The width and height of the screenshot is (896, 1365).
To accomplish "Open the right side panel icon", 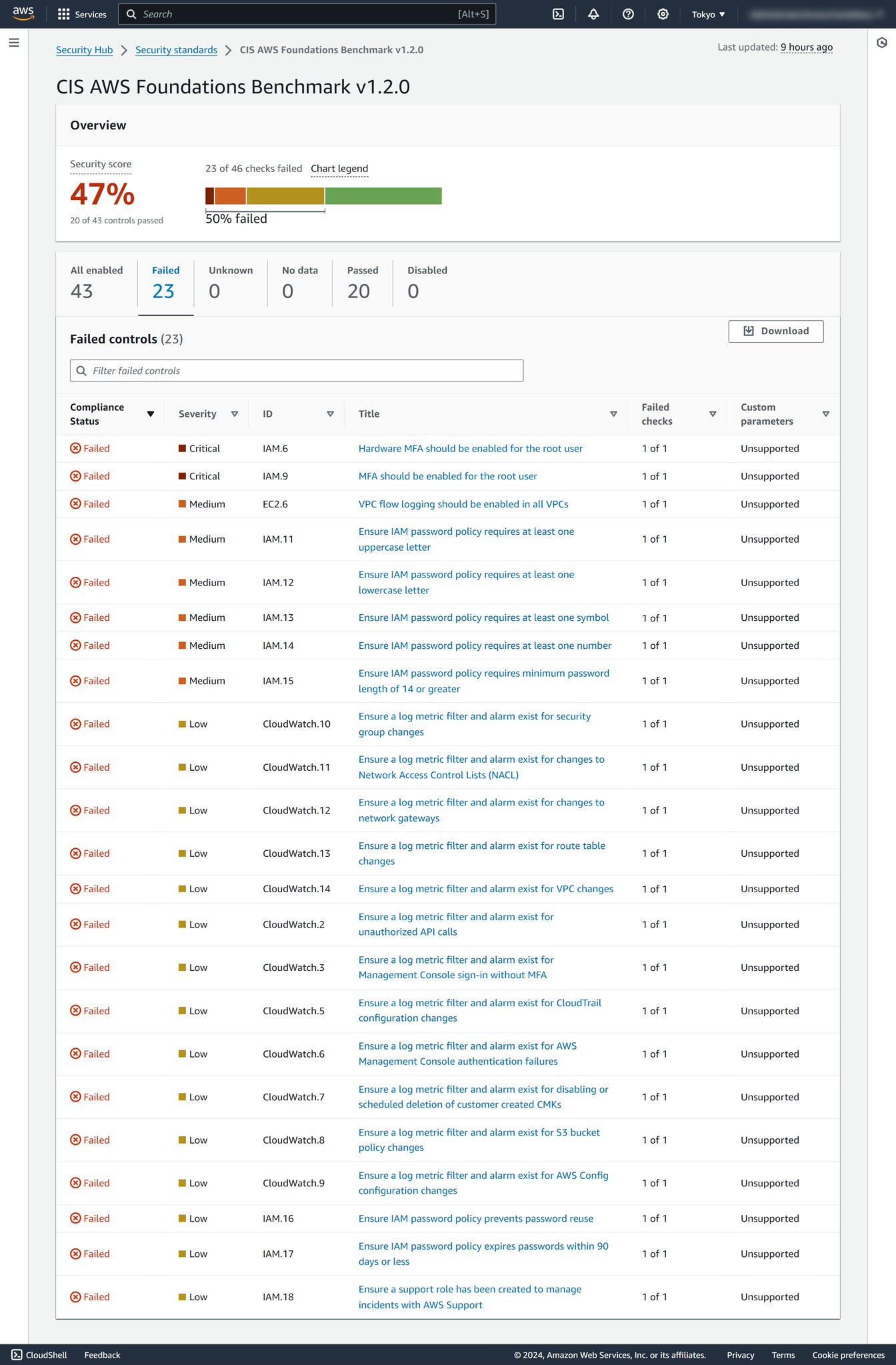I will [882, 43].
